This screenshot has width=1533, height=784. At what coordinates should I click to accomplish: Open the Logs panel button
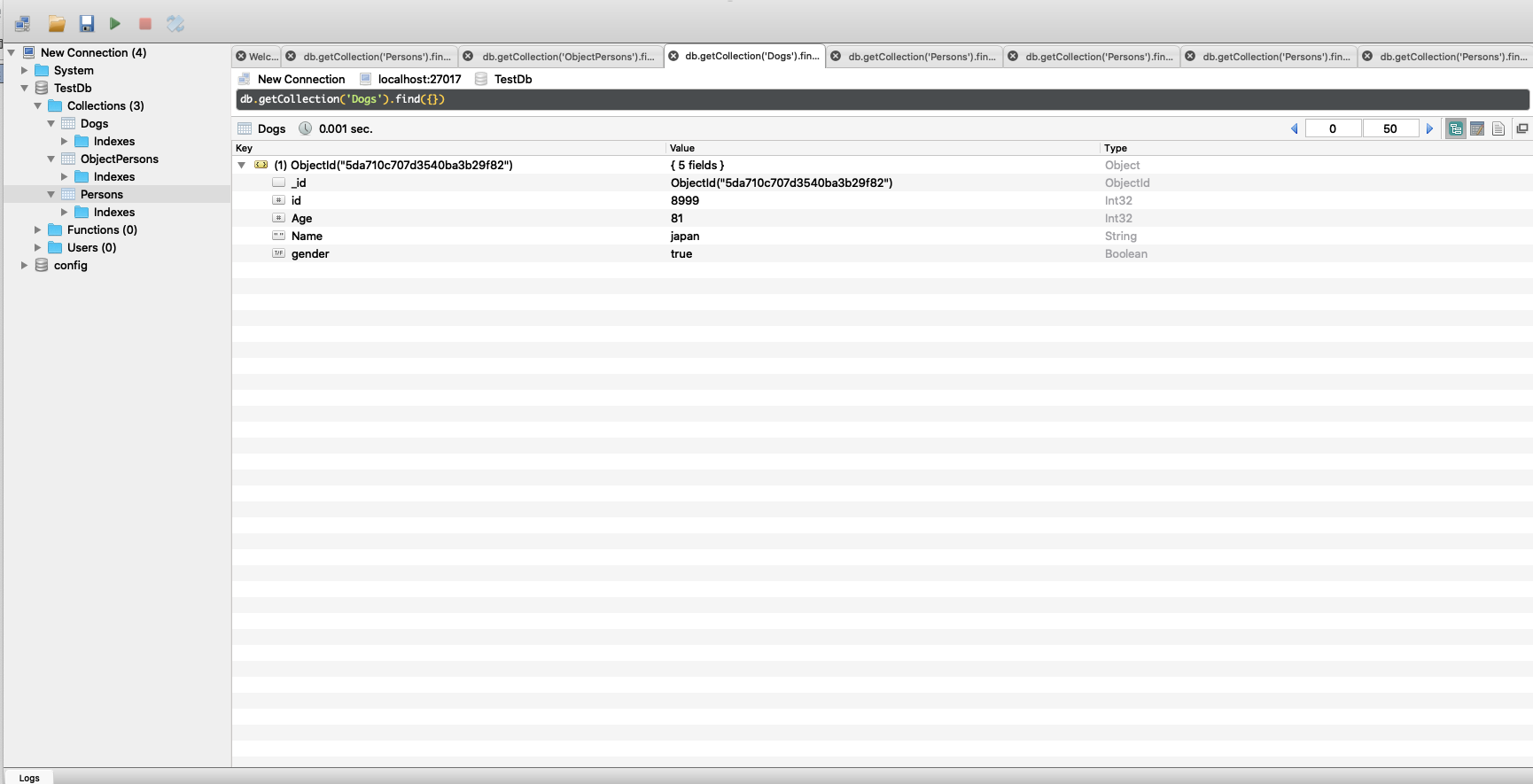point(29,778)
